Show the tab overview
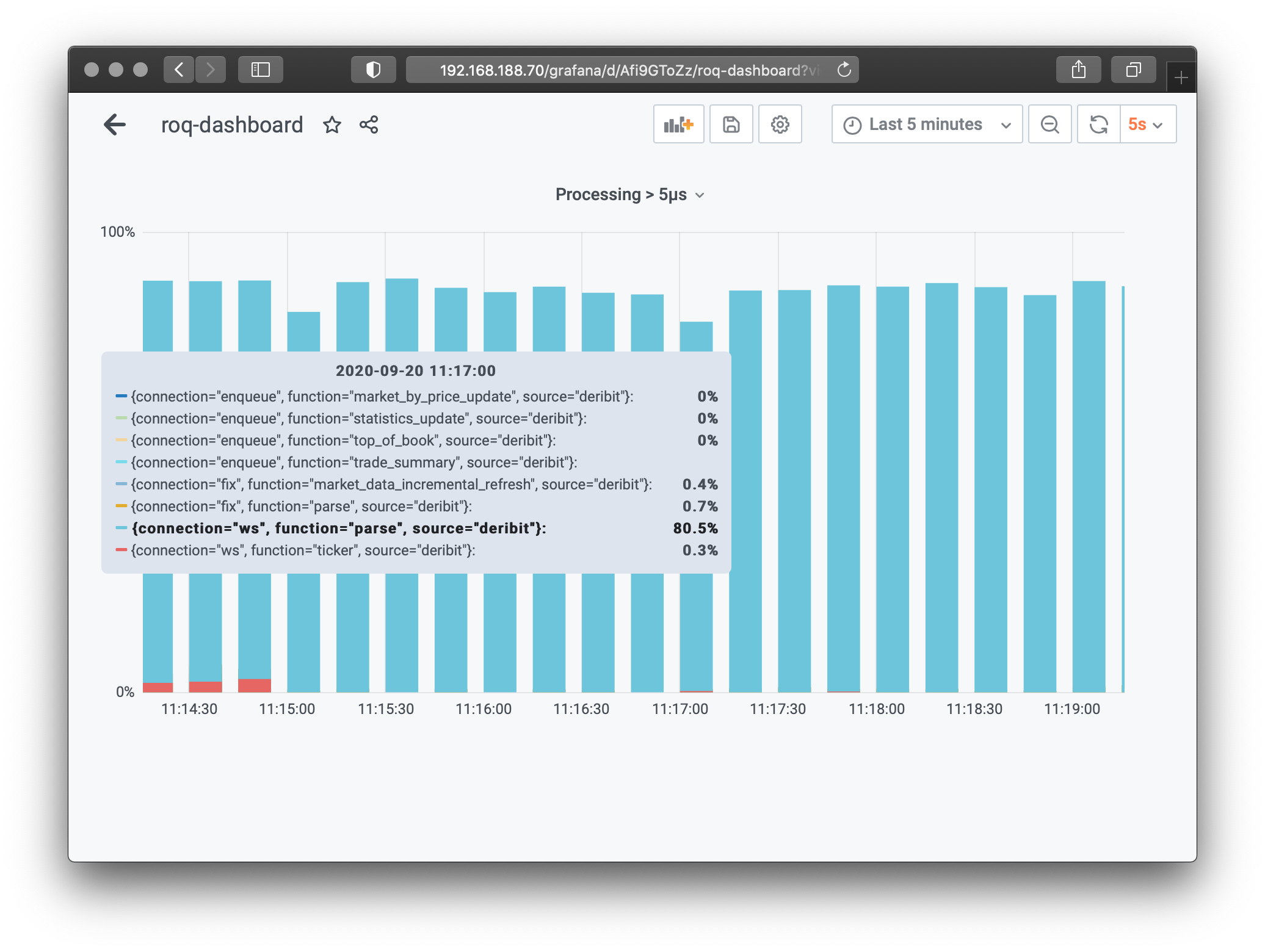Image resolution: width=1265 pixels, height=952 pixels. [1134, 70]
